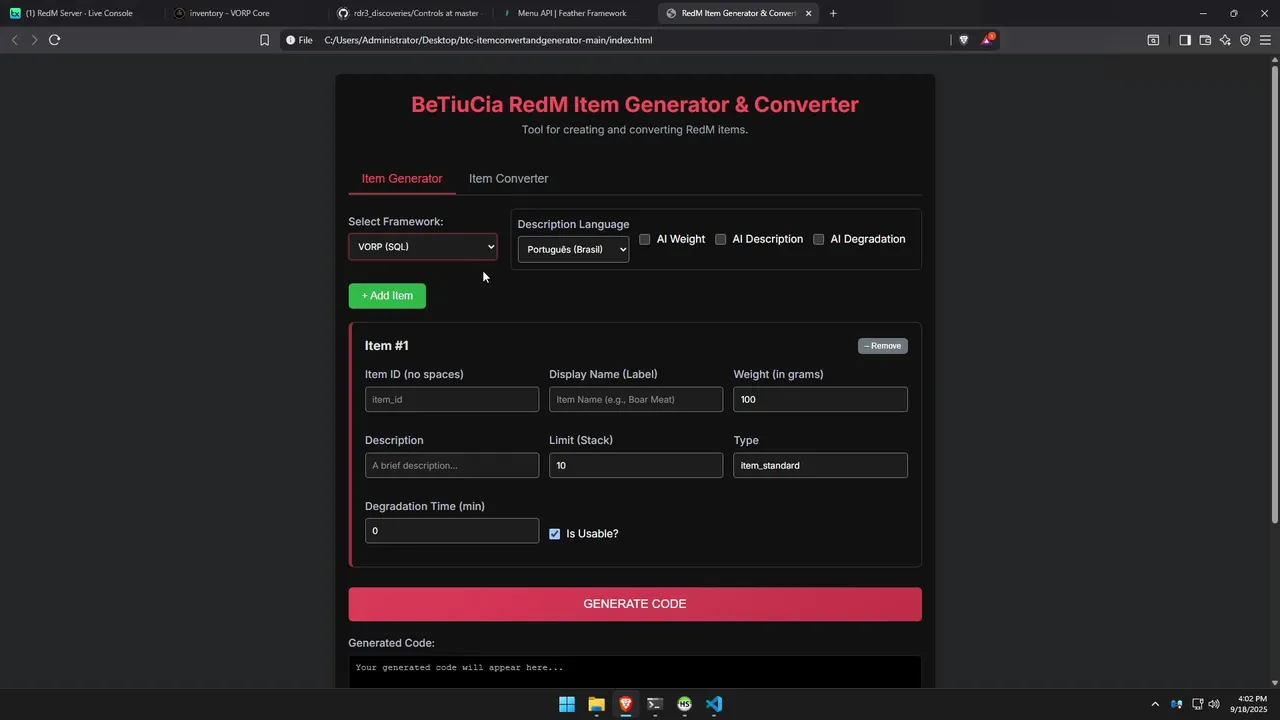
Task: Click the Weight in grams field
Action: pyautogui.click(x=820, y=399)
